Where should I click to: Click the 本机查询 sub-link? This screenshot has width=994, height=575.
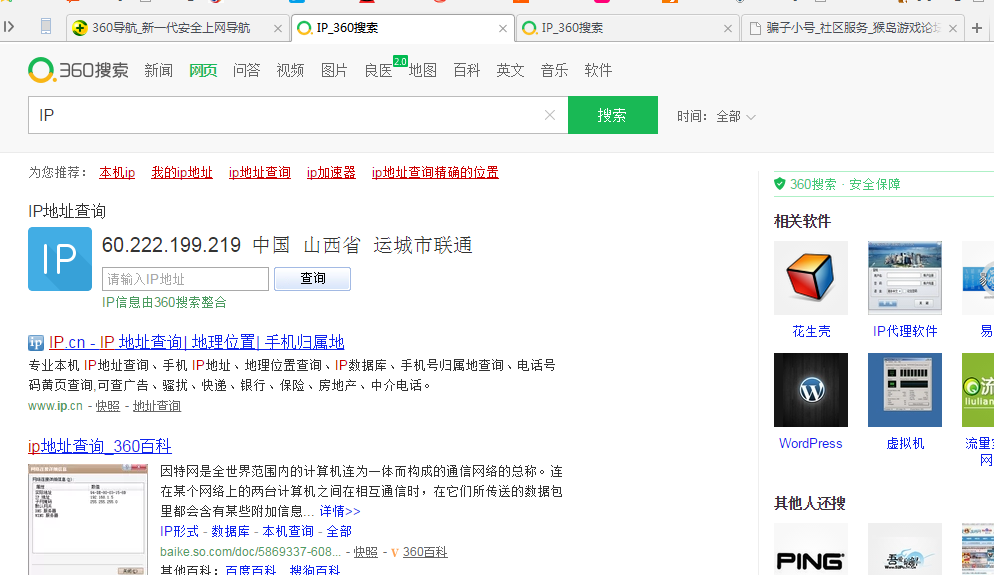[x=288, y=532]
